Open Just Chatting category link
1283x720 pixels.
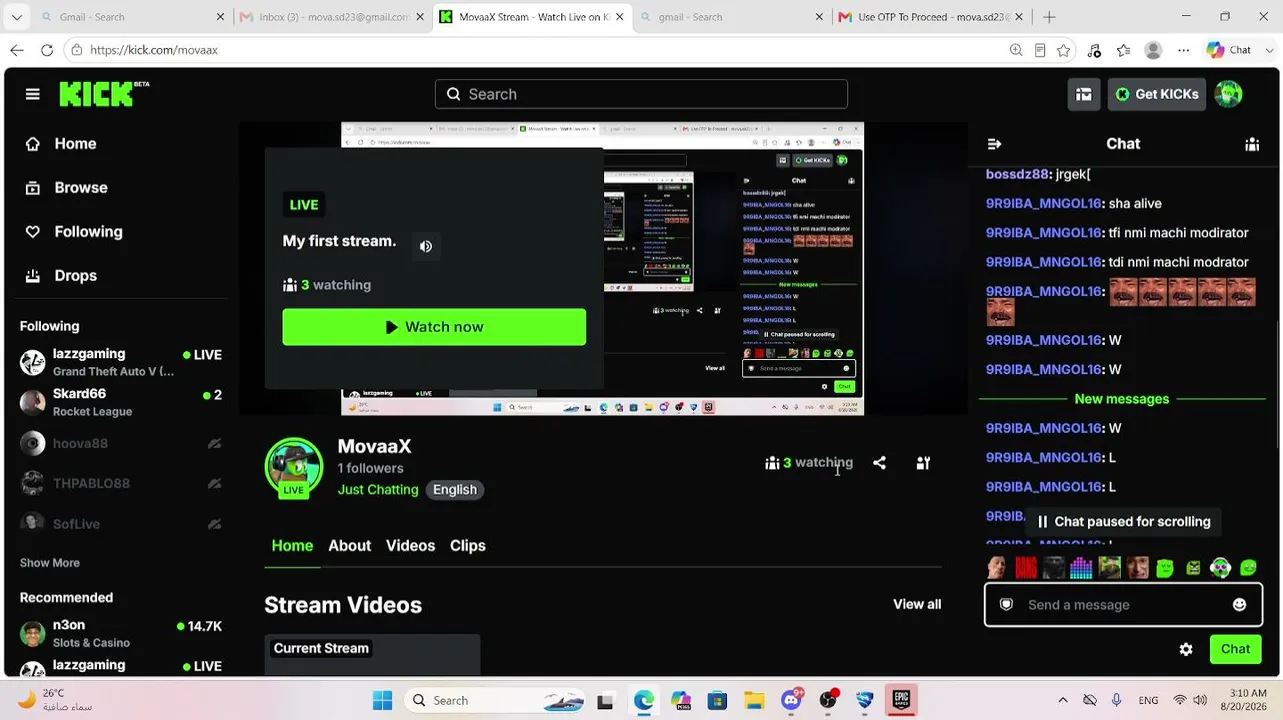(x=378, y=490)
